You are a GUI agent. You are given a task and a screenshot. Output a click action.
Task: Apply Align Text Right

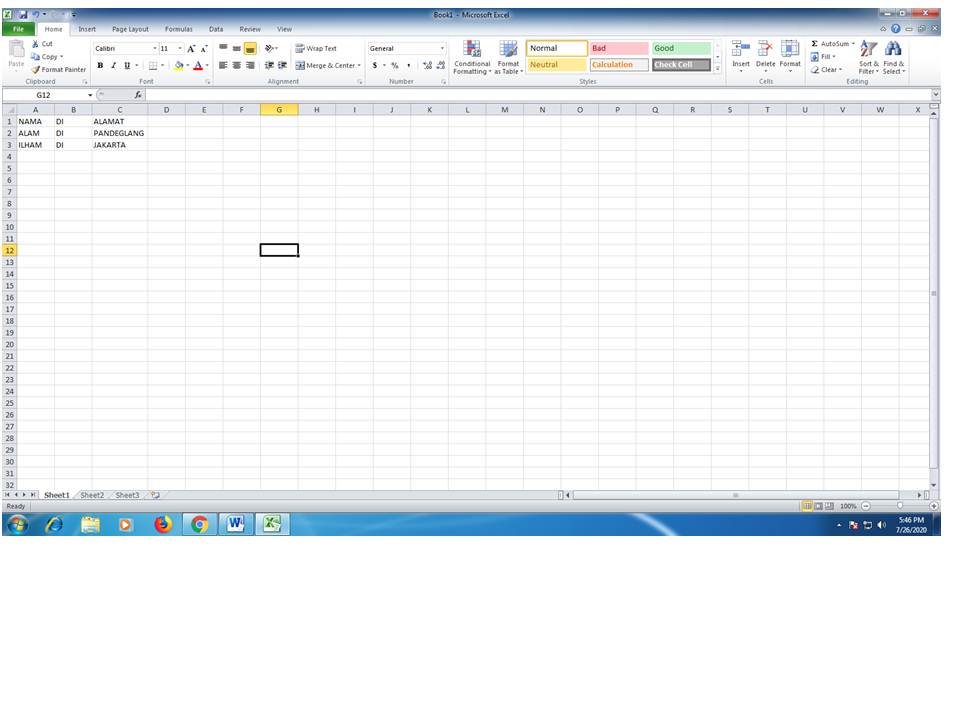click(x=250, y=66)
